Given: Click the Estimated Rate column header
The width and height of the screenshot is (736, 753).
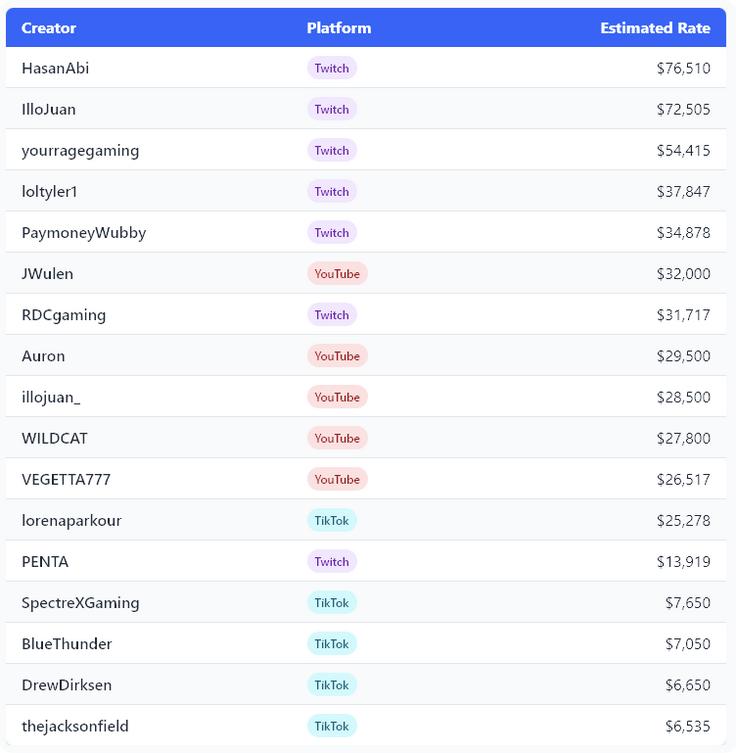Looking at the screenshot, I should pos(655,28).
